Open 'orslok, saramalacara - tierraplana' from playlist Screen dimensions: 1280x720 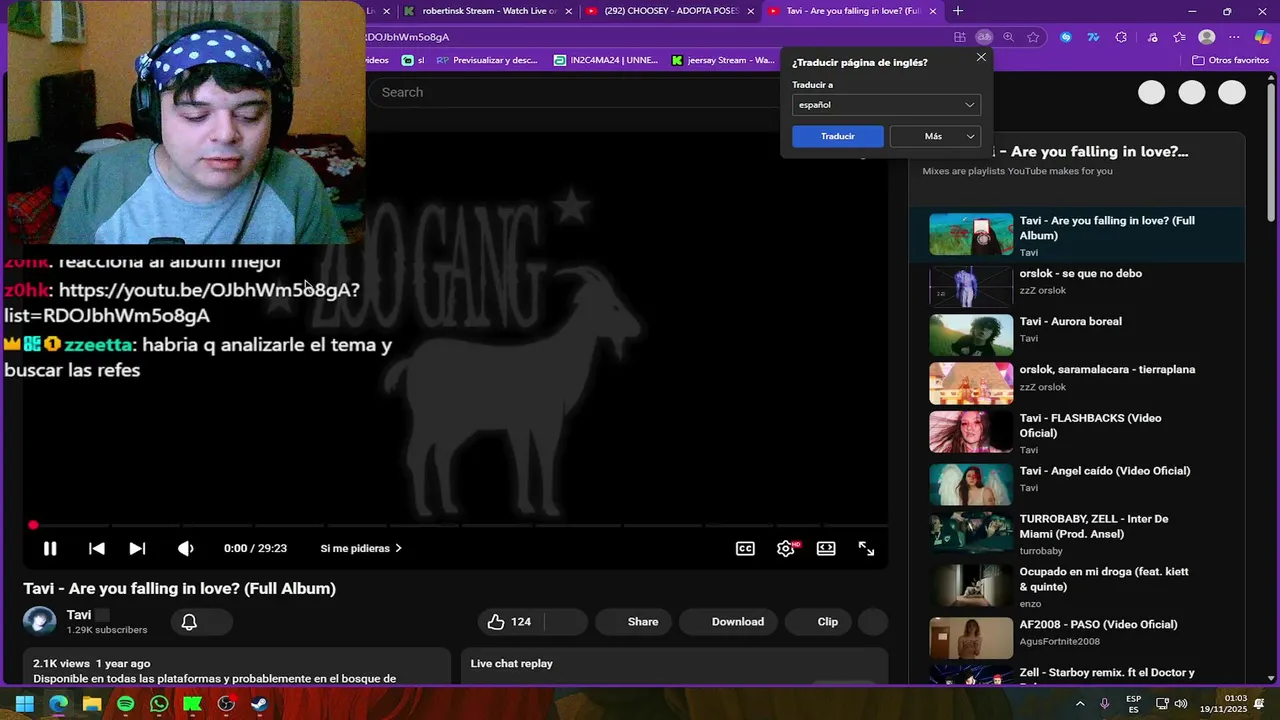click(1107, 369)
